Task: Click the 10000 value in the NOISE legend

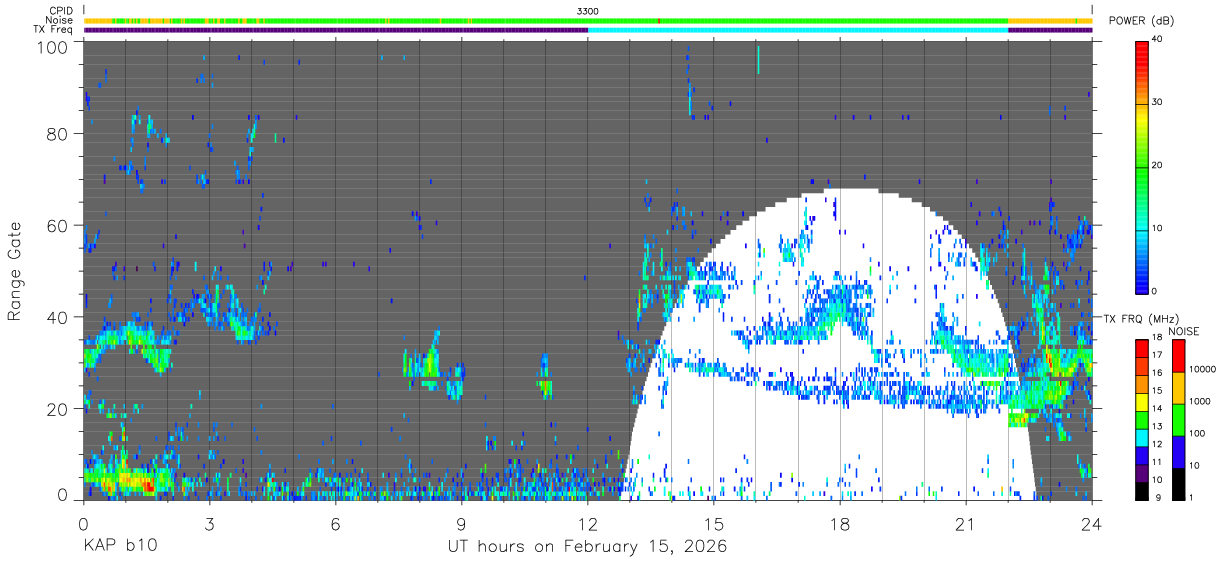Action: (1203, 371)
